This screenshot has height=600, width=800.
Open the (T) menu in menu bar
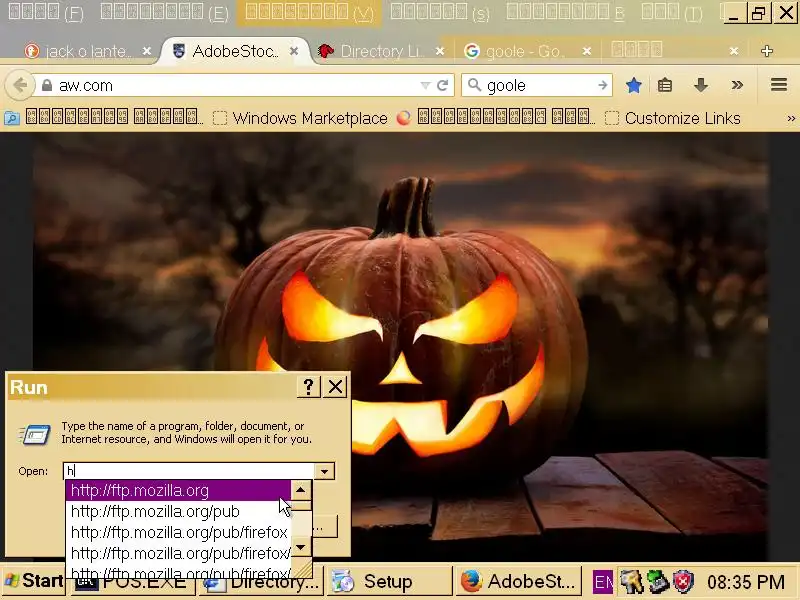coord(672,12)
